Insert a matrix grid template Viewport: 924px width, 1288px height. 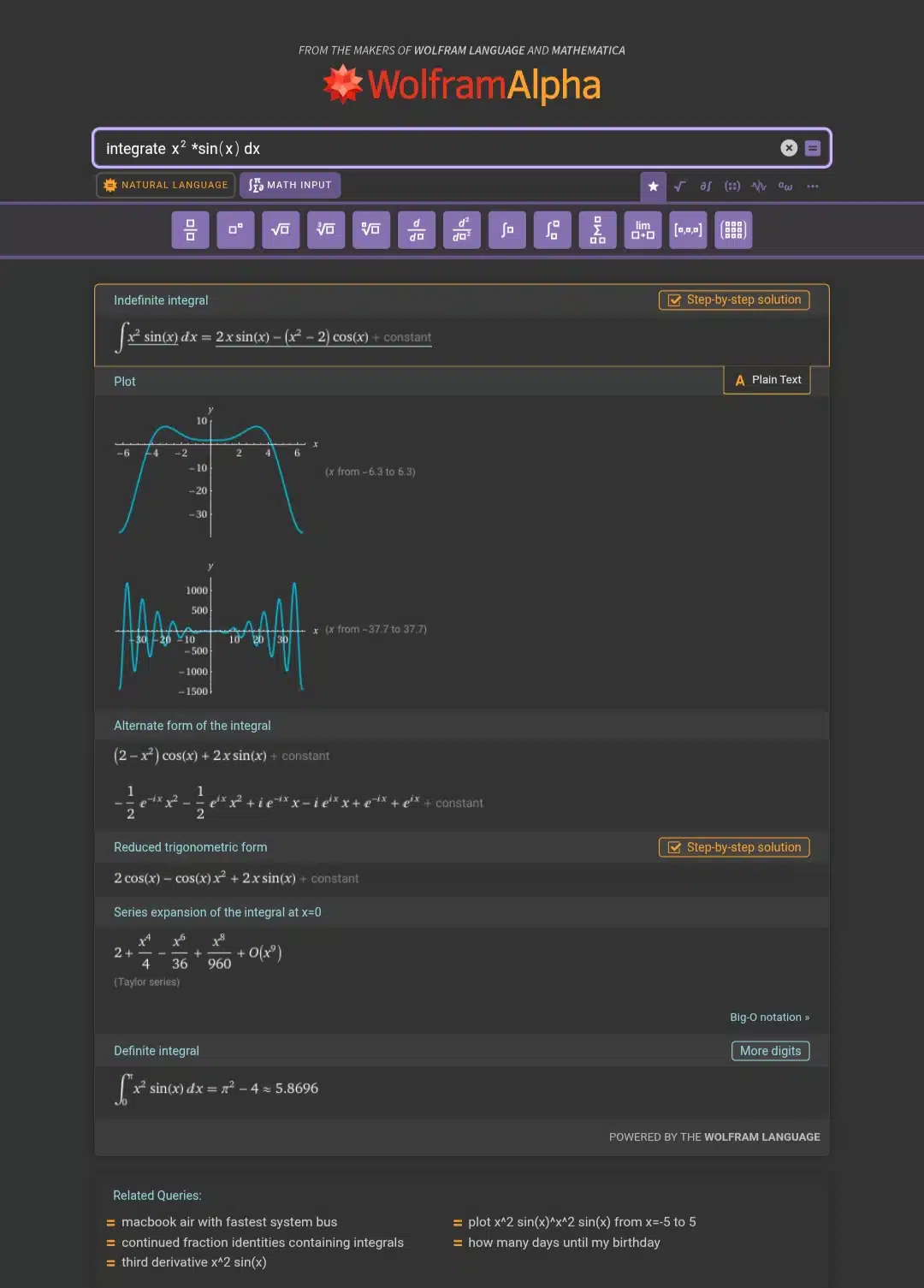pyautogui.click(x=734, y=229)
